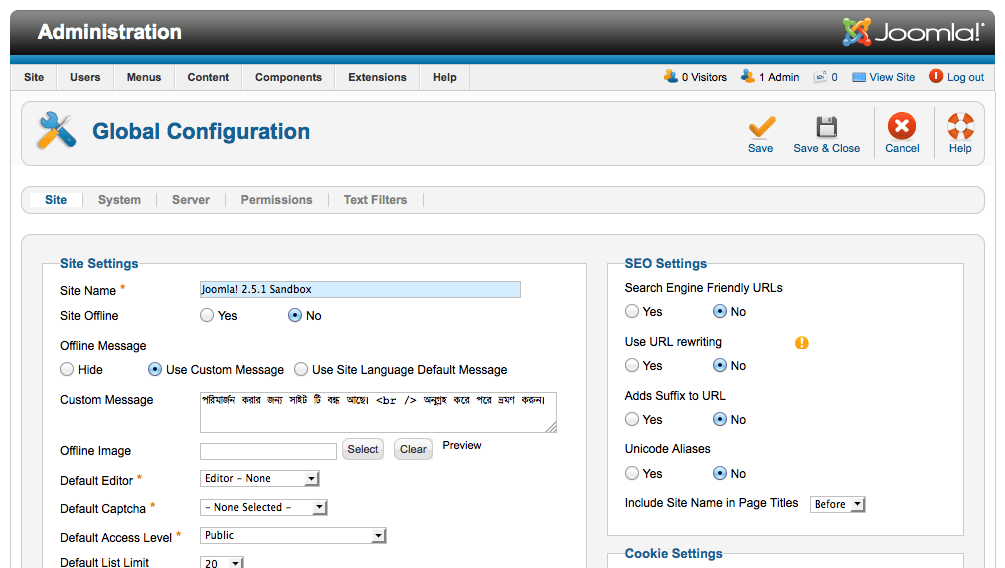Click the red Cancel icon
Image resolution: width=1005 pixels, height=568 pixels.
[902, 127]
